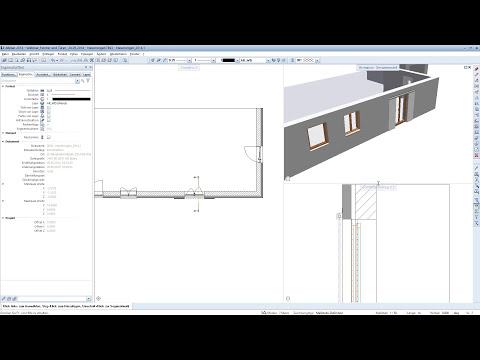Viewport: 480px width, 360px height.
Task: Switch to the Layer tab
Action: [x=87, y=75]
